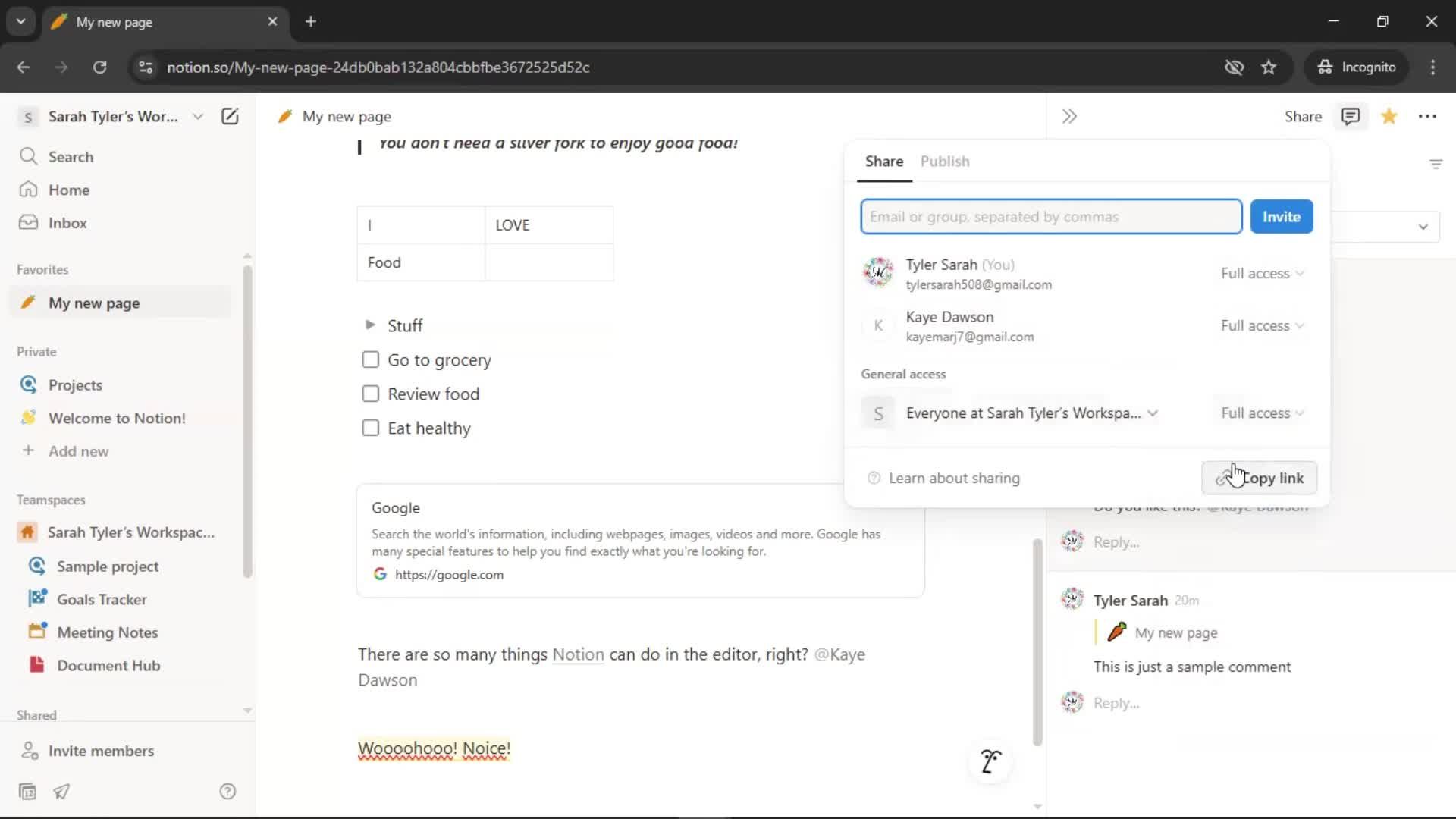Open Document Hub page
The width and height of the screenshot is (1456, 819).
point(108,666)
